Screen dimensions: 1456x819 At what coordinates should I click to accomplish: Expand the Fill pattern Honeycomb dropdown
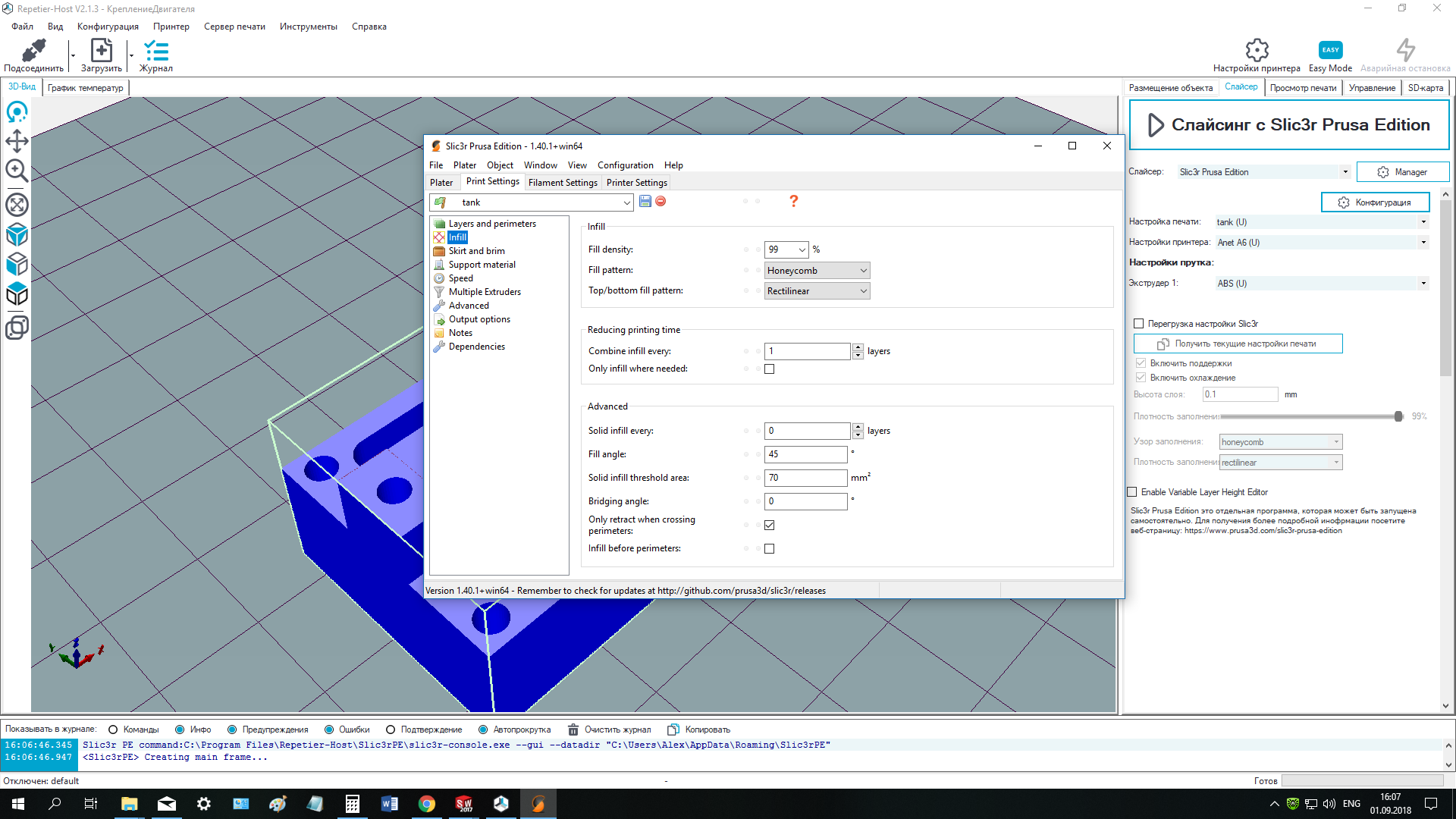tap(817, 271)
